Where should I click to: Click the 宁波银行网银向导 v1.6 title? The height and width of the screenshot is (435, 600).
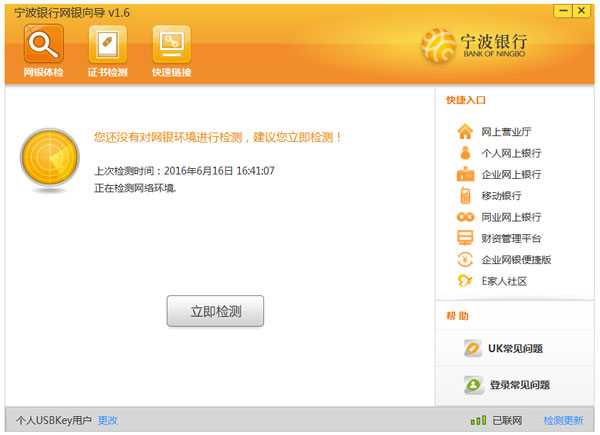(72, 13)
